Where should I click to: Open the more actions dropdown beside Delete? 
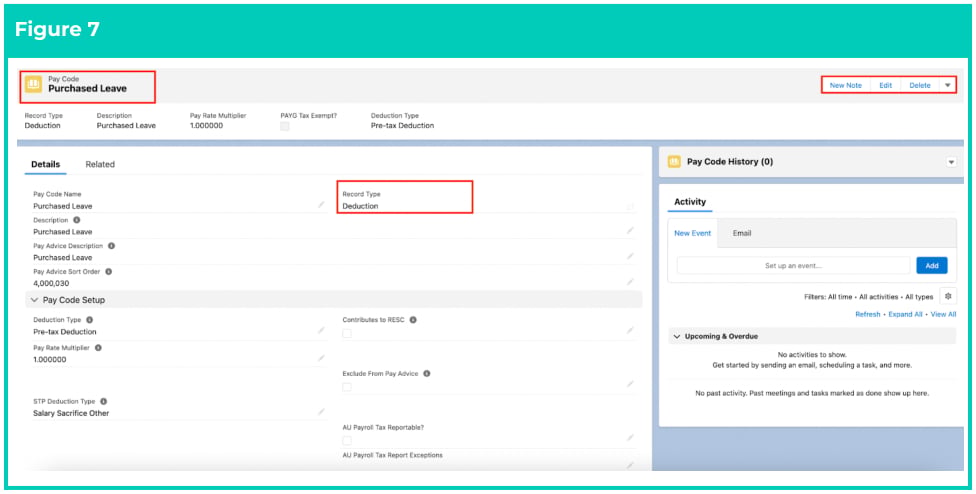[947, 85]
